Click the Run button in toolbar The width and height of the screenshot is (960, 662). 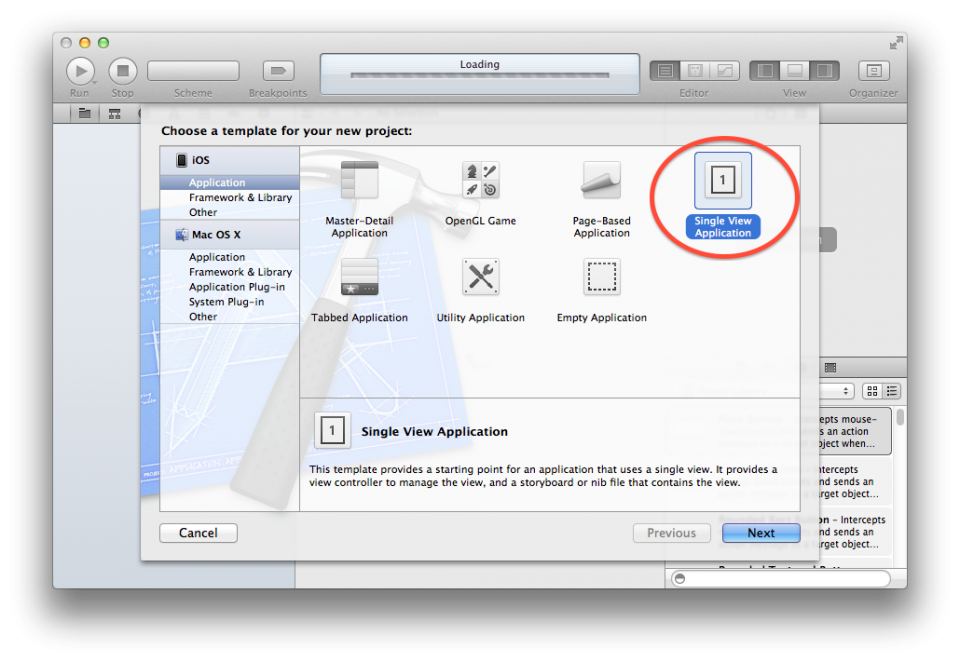click(x=80, y=71)
